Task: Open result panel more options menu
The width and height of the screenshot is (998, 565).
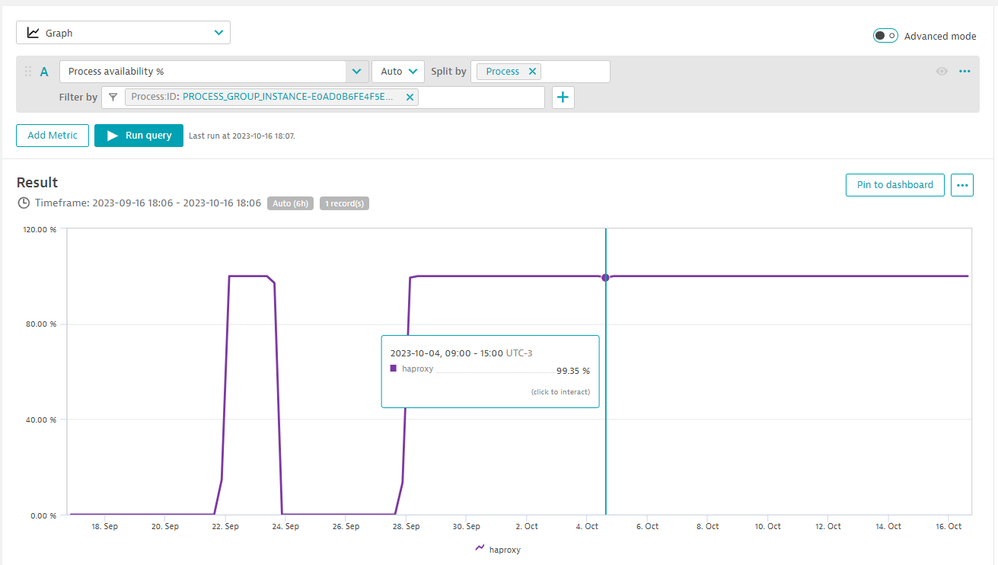Action: (962, 185)
